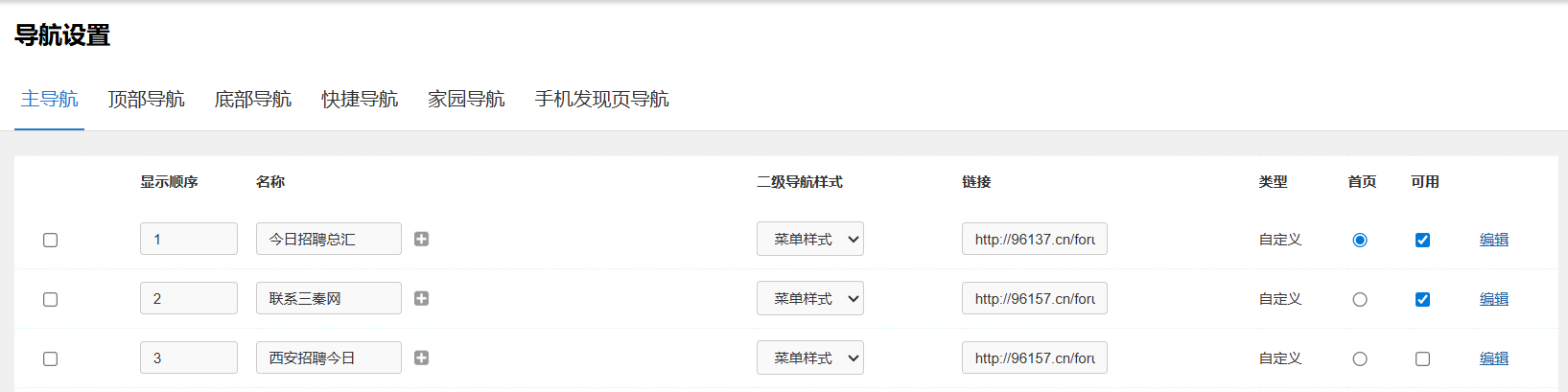Click plus icon beside 今日招聘总汇
The height and width of the screenshot is (392, 1568).
pos(421,239)
